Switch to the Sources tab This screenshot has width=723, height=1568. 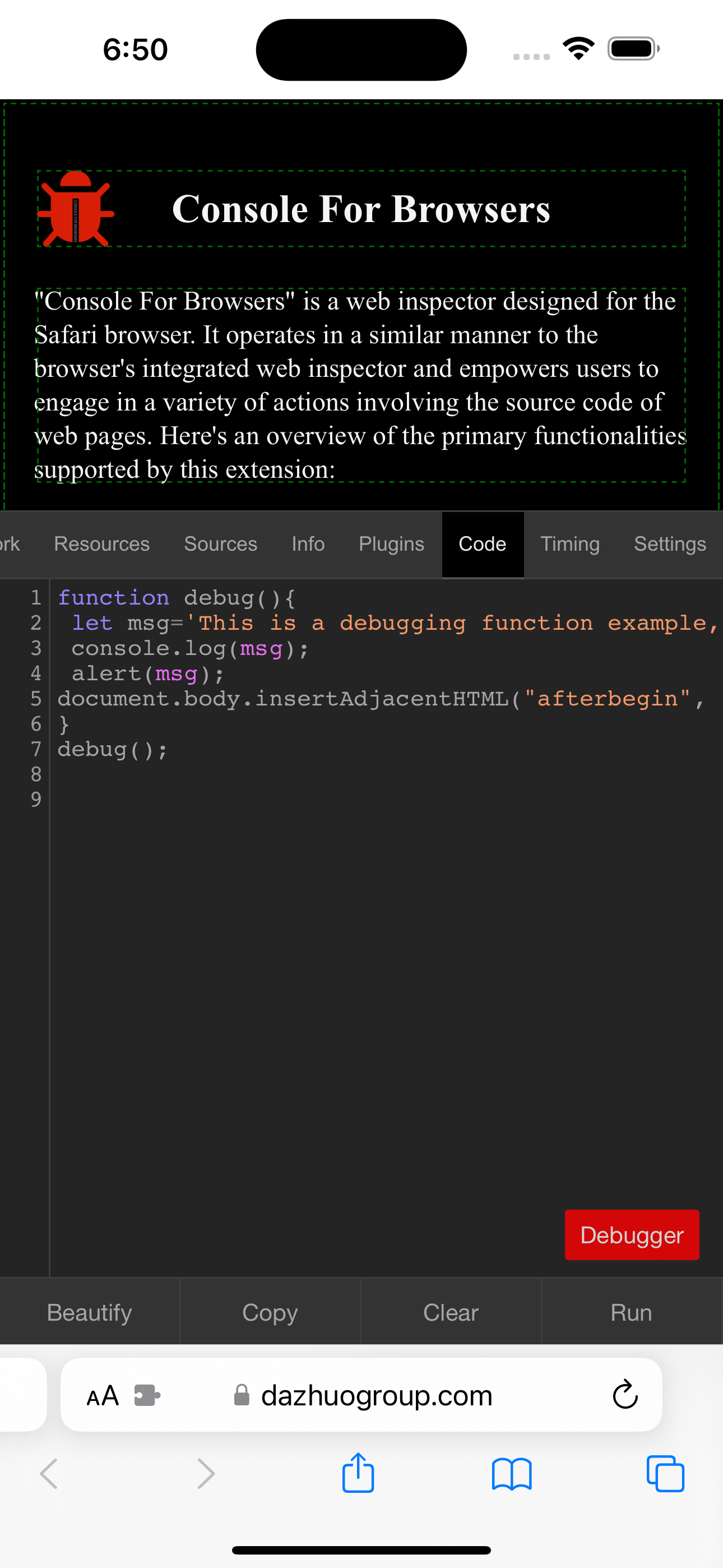[x=220, y=543]
